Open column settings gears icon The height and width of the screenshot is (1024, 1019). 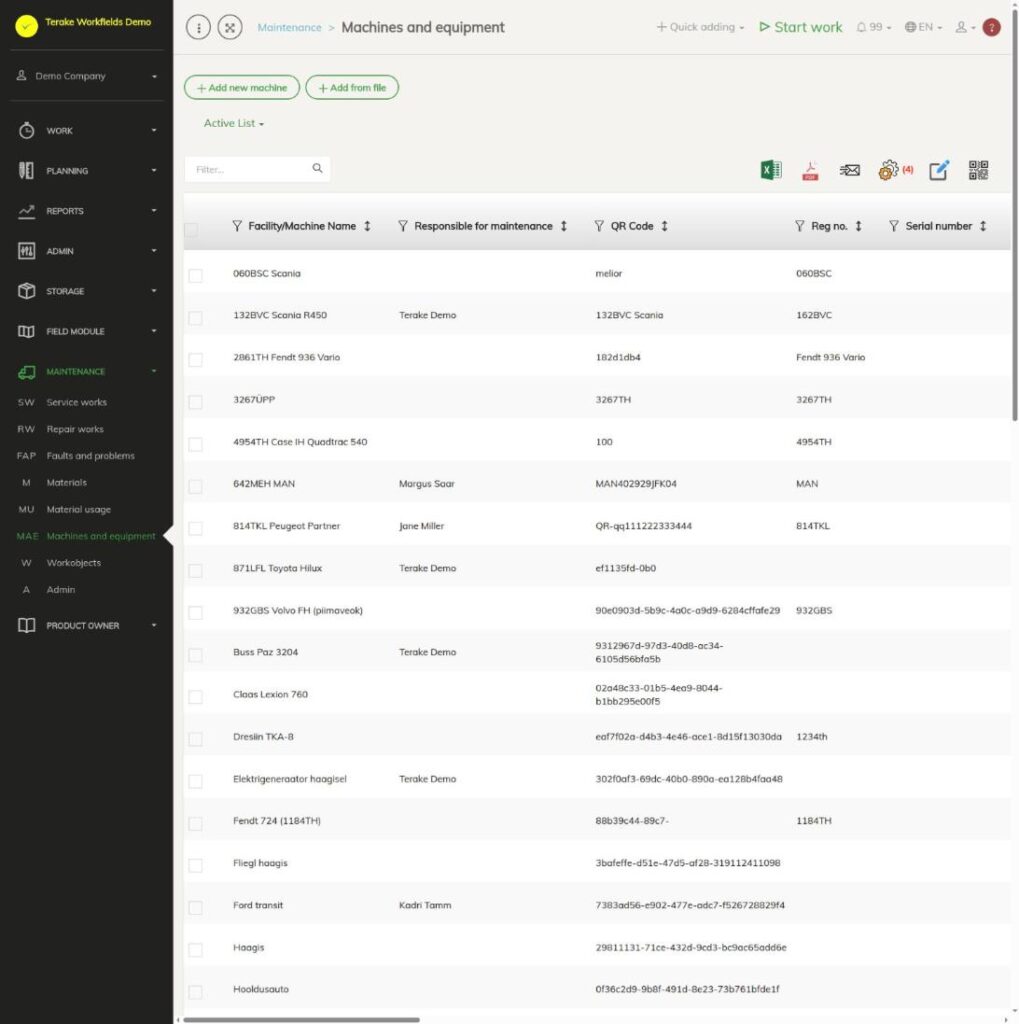coord(888,170)
